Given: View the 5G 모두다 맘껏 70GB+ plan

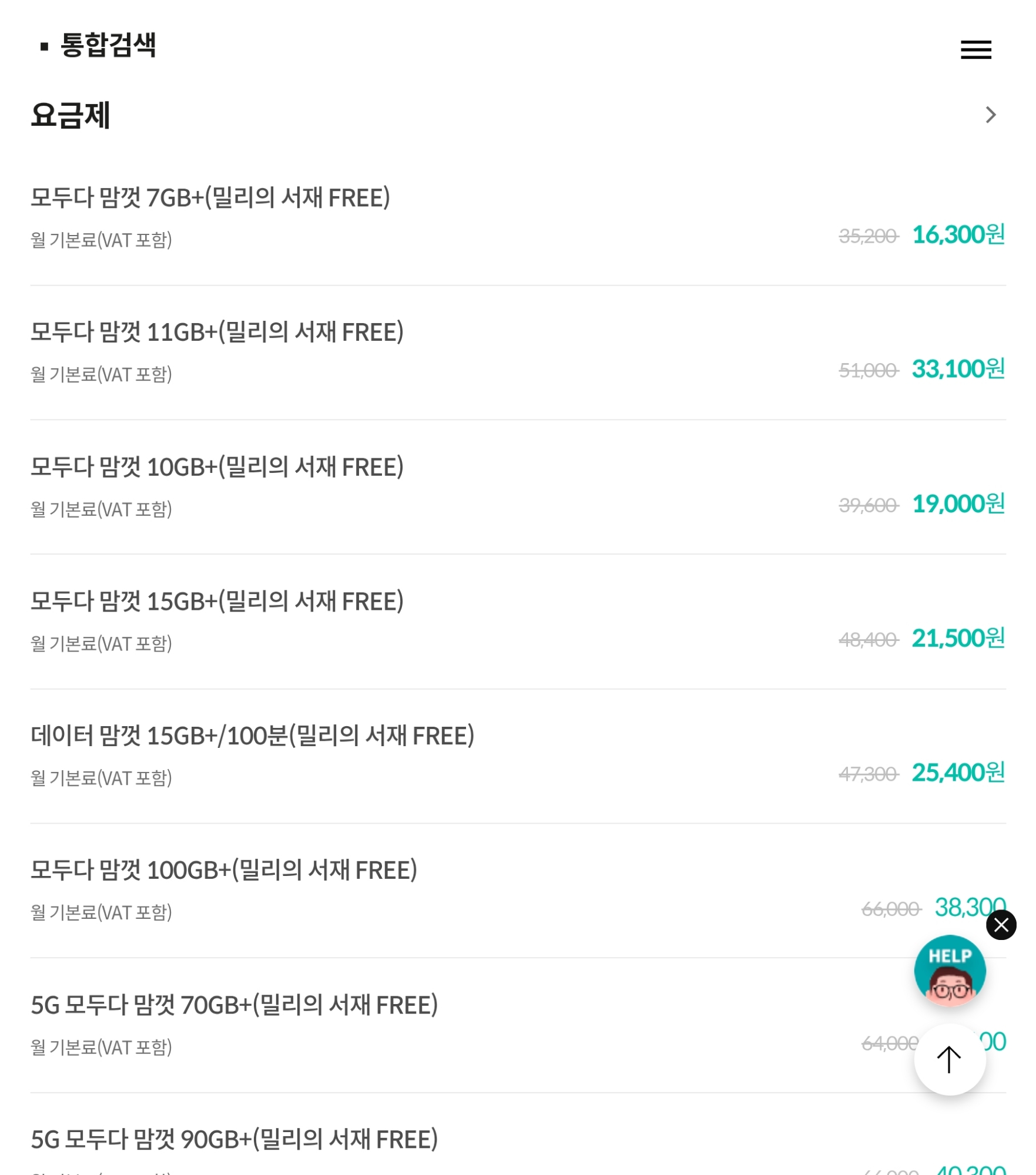Looking at the screenshot, I should tap(234, 1005).
